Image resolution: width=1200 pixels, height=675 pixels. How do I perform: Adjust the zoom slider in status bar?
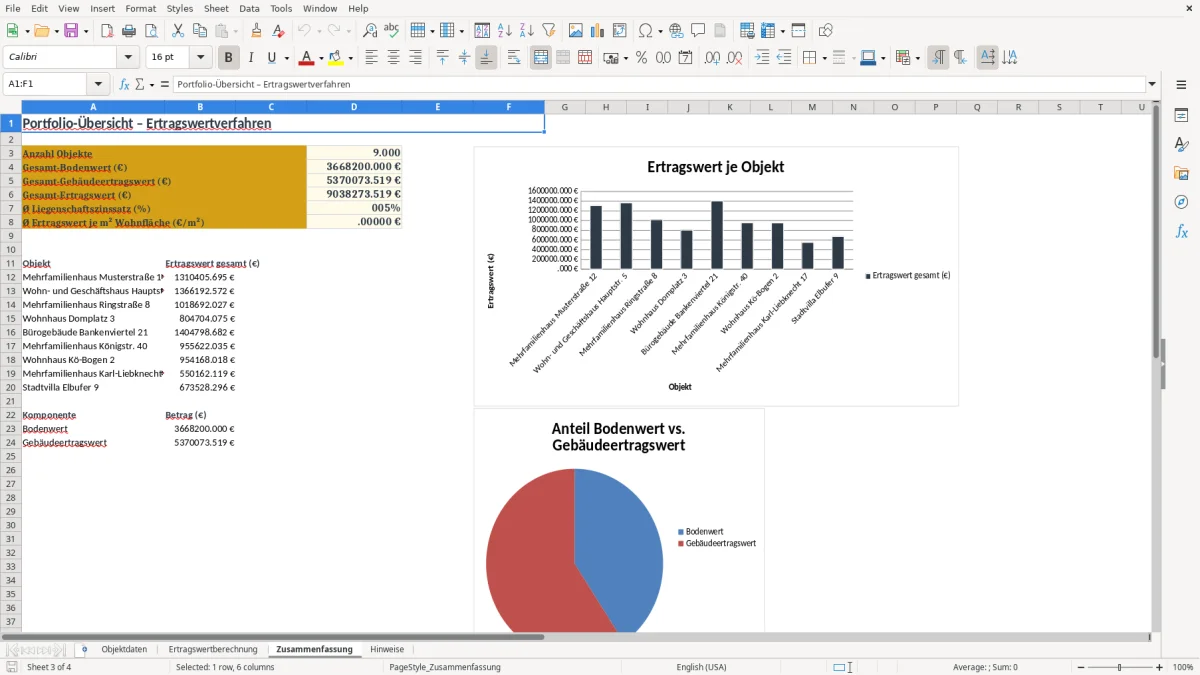tap(1119, 667)
